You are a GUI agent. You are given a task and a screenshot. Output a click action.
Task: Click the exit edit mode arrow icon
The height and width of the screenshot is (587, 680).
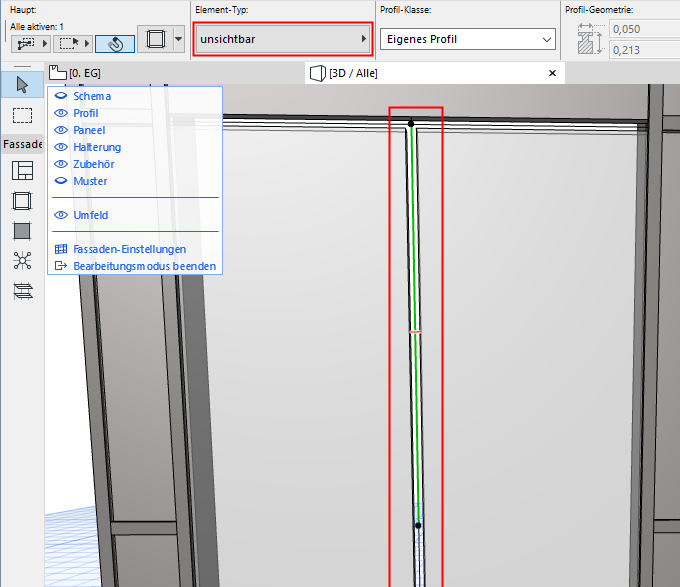coord(61,266)
